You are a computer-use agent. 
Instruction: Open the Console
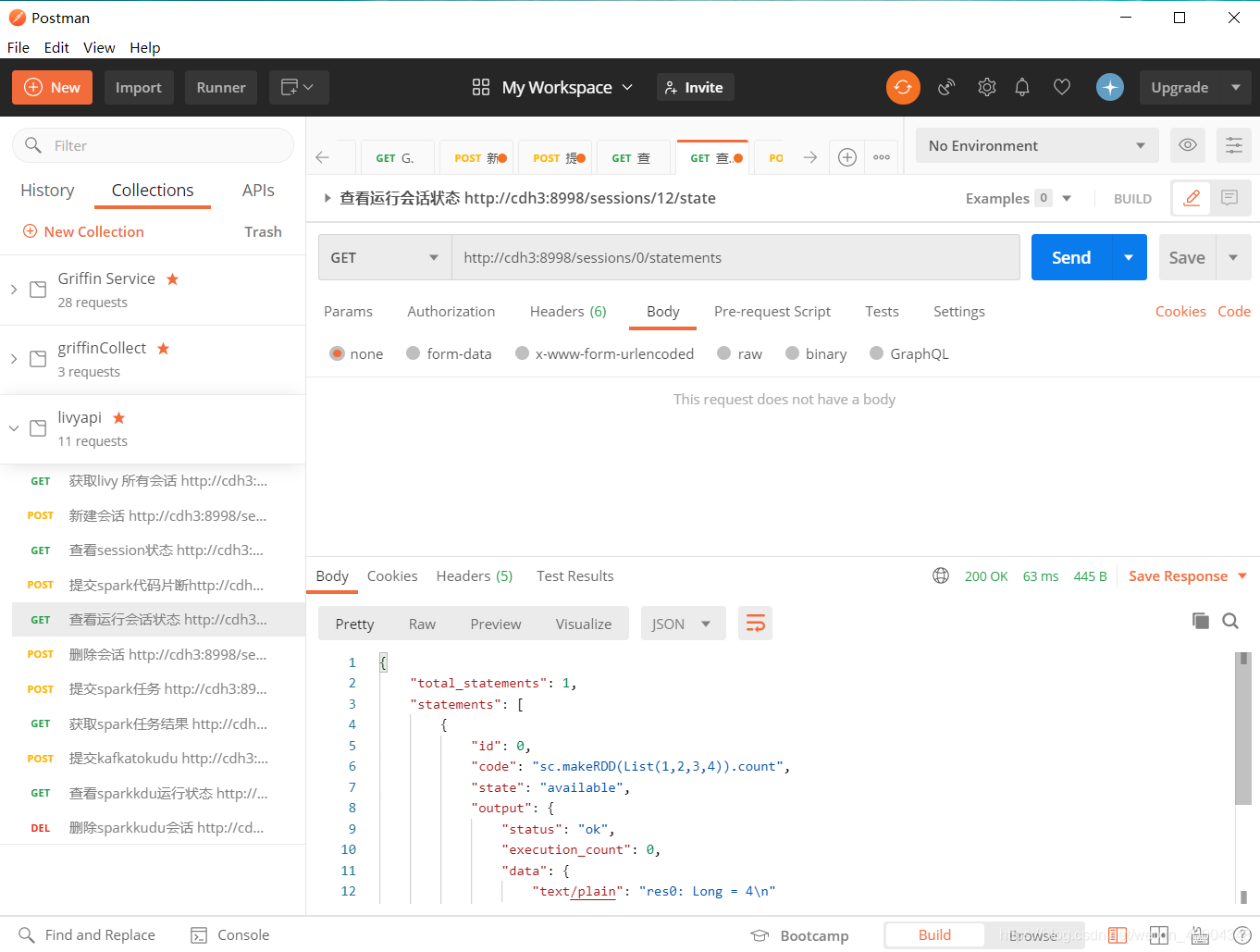(230, 935)
